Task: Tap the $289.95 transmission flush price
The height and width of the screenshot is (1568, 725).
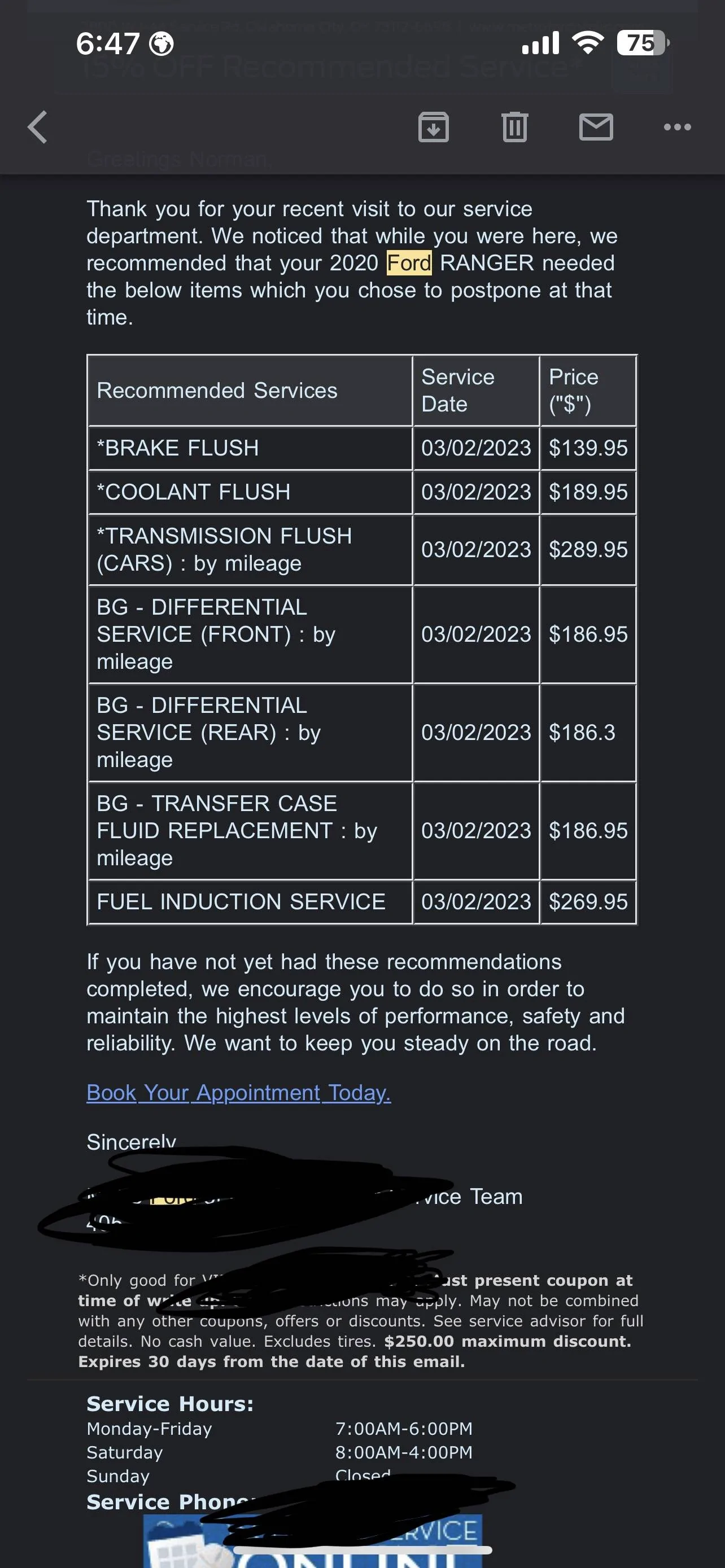Action: tap(588, 550)
